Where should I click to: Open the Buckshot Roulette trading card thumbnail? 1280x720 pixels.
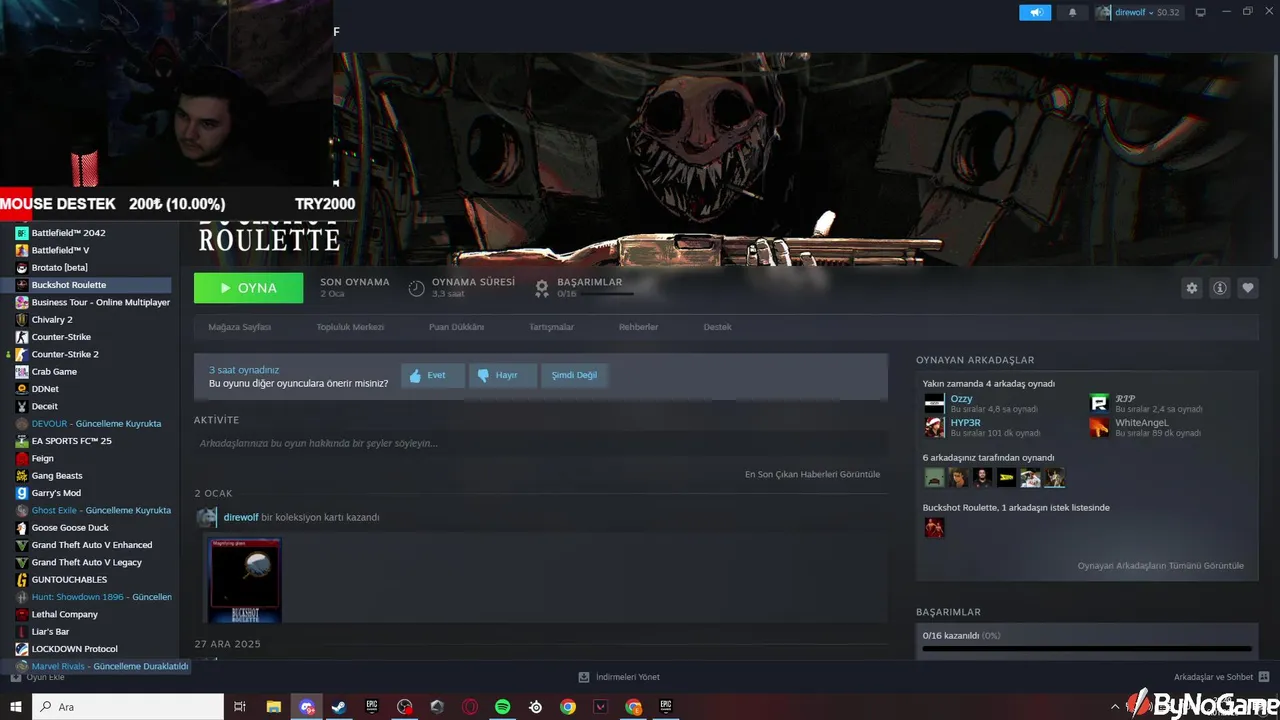pos(244,580)
